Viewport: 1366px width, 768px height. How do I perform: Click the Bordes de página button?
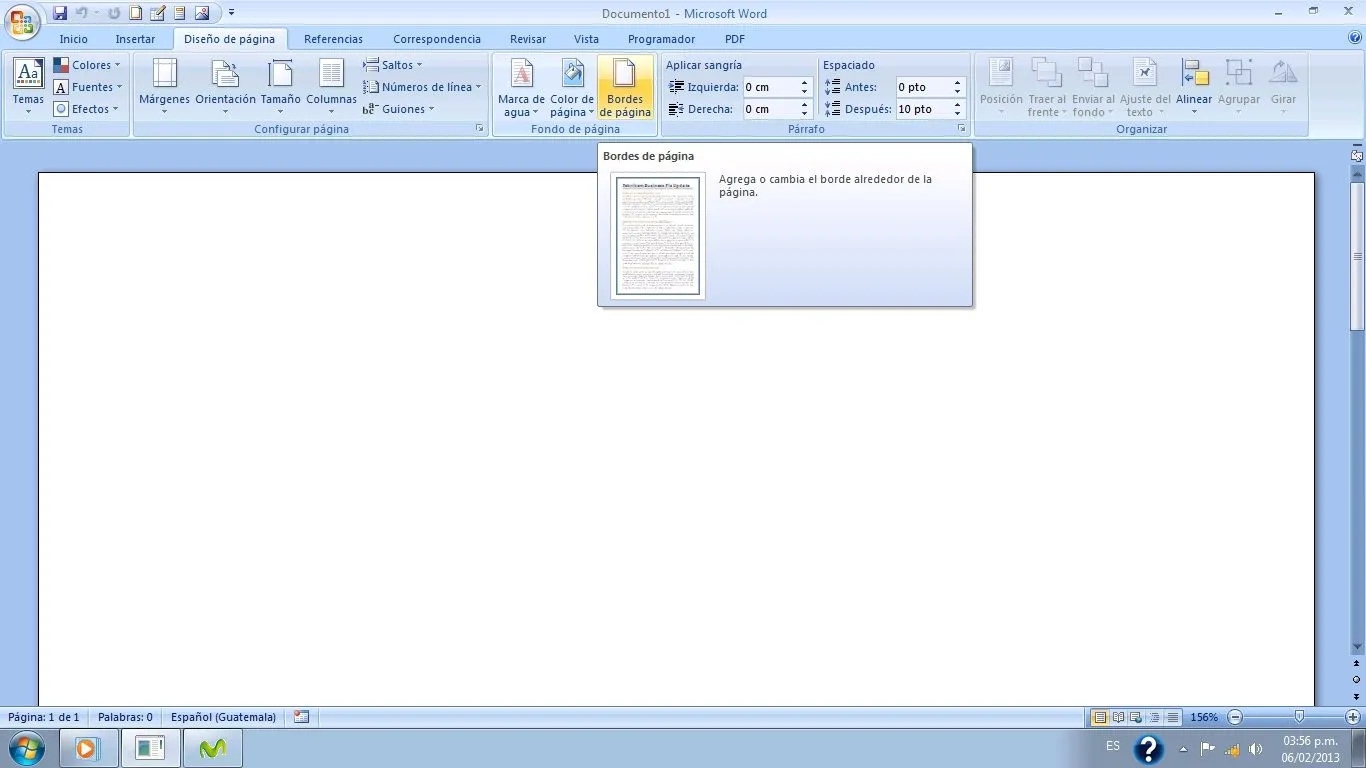pos(625,87)
